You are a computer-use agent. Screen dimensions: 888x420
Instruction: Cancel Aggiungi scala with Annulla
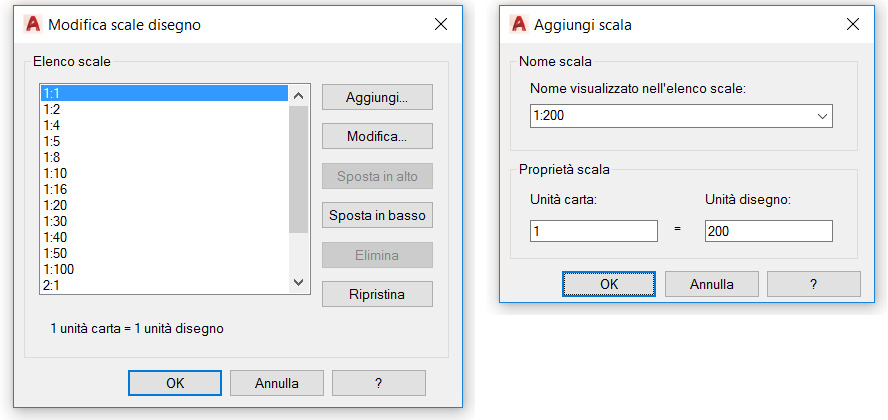711,284
